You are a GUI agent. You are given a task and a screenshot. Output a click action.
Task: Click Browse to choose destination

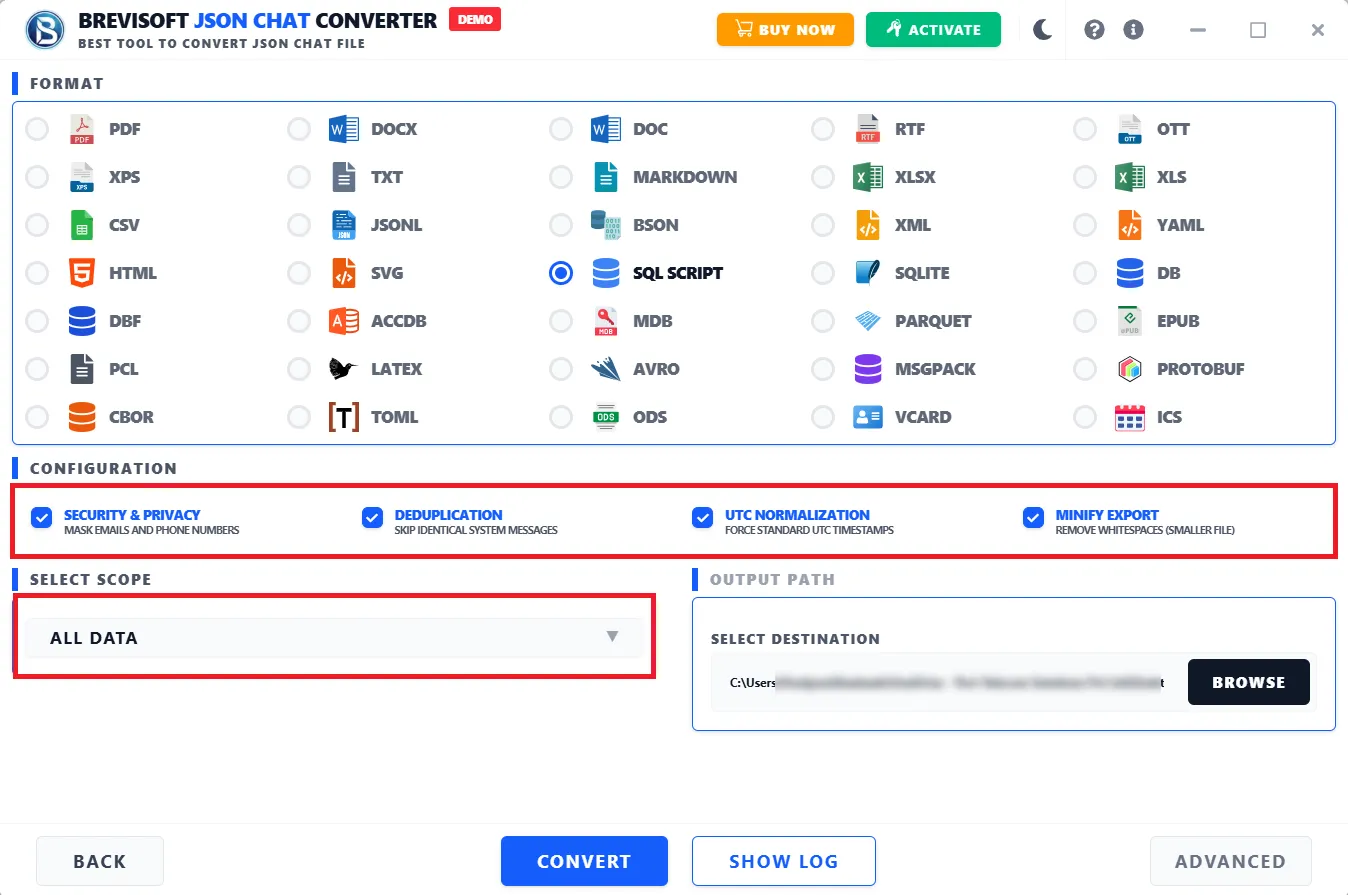click(1248, 682)
